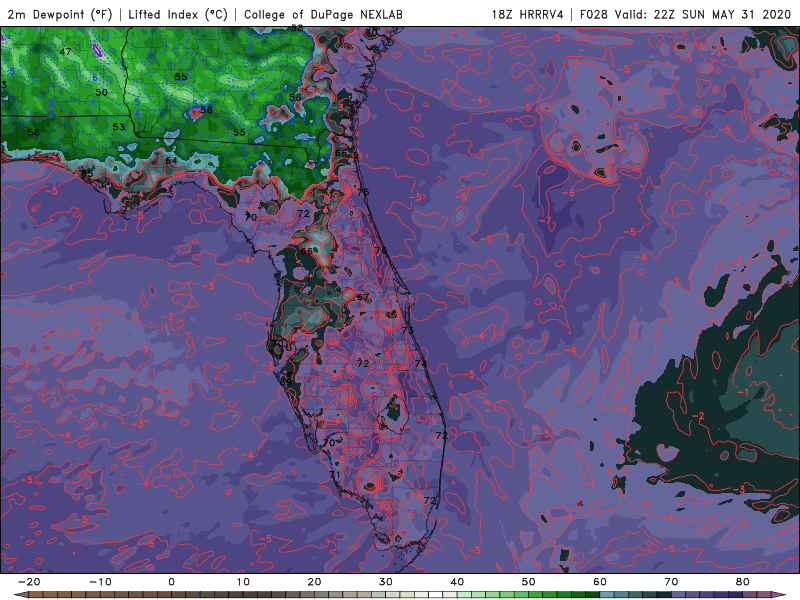The width and height of the screenshot is (800, 600).
Task: Click the "64" dewpoint value in the panhandle
Action: click(171, 160)
